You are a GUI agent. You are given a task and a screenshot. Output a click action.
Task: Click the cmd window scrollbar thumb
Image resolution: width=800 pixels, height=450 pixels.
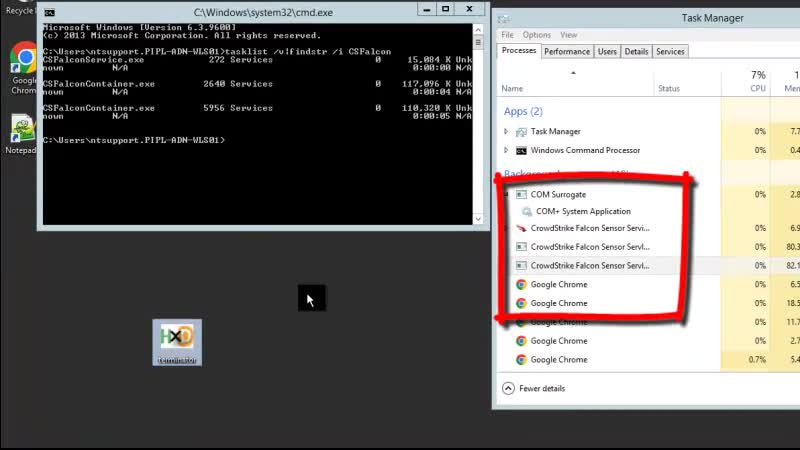click(478, 42)
